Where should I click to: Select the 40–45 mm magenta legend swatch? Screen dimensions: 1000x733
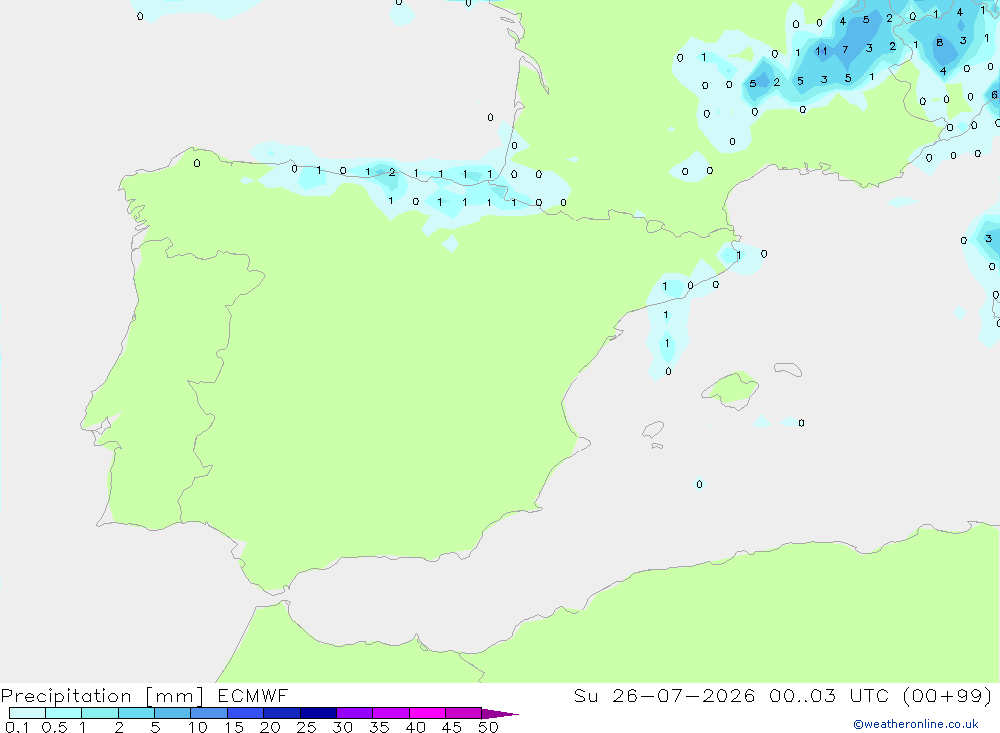click(x=427, y=713)
